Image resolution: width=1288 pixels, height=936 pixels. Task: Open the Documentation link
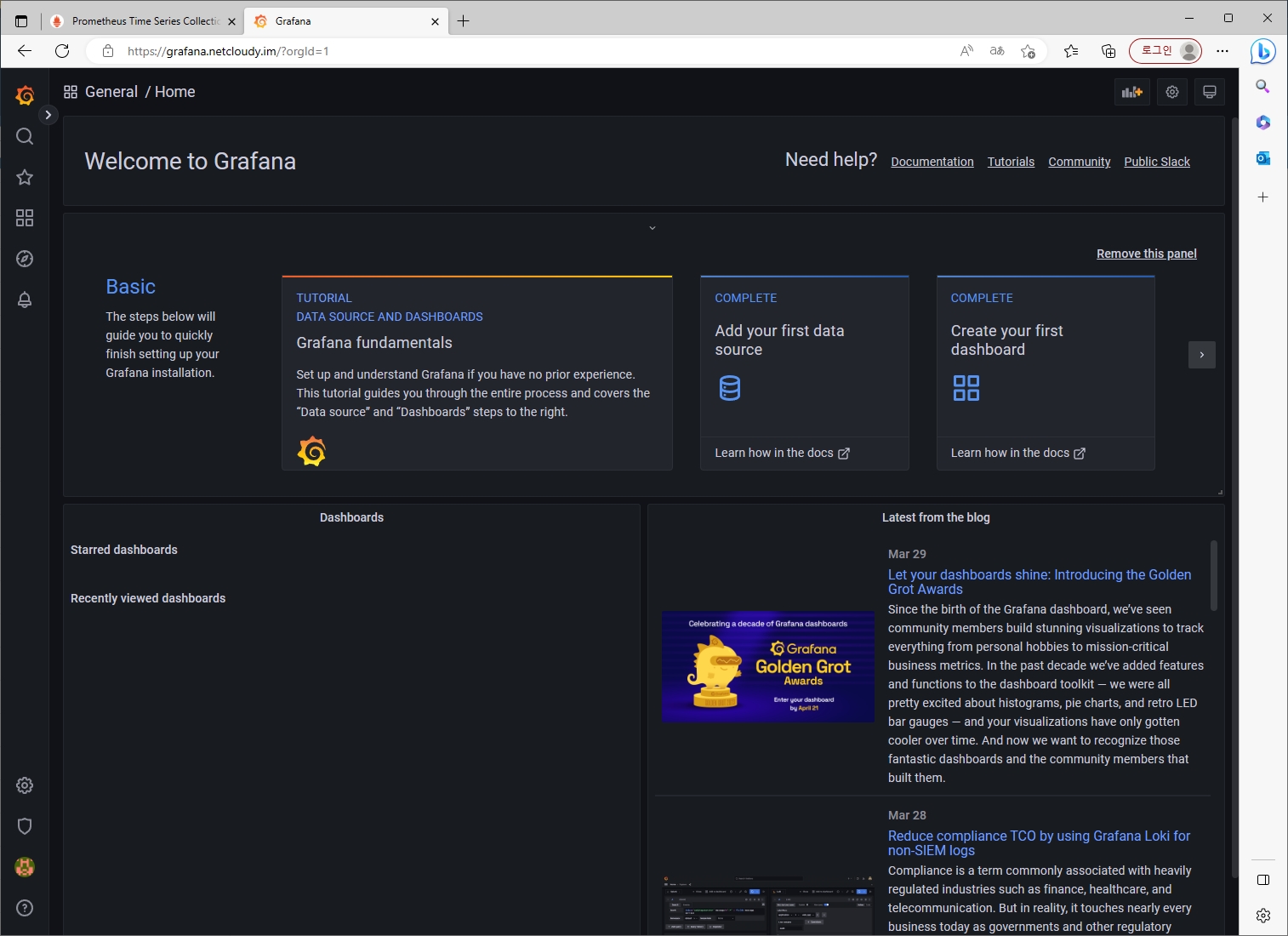(x=932, y=162)
